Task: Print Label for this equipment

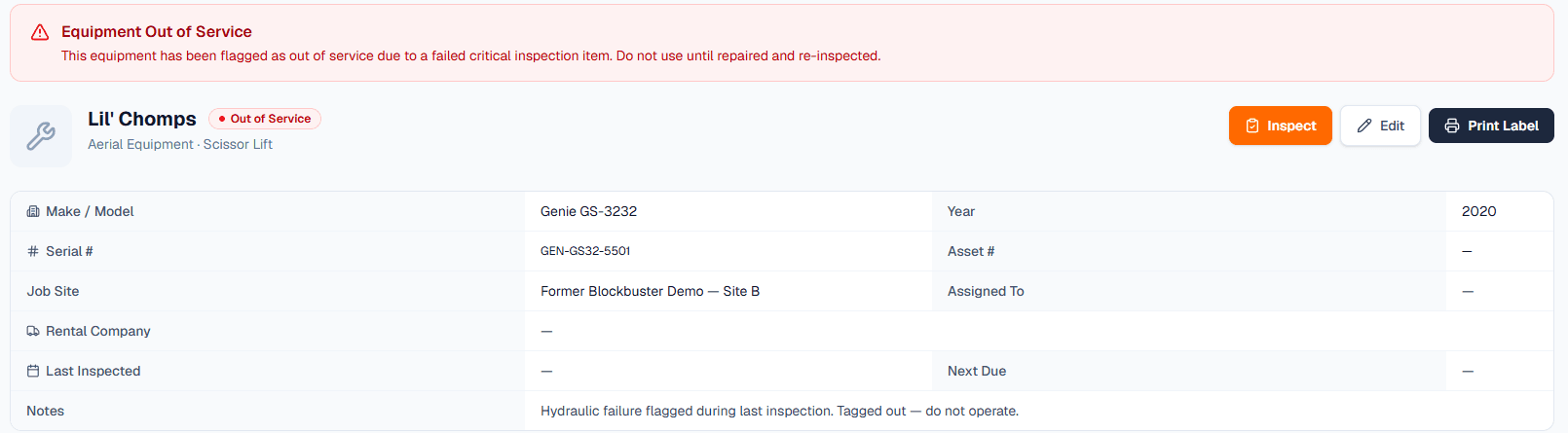Action: click(1491, 126)
